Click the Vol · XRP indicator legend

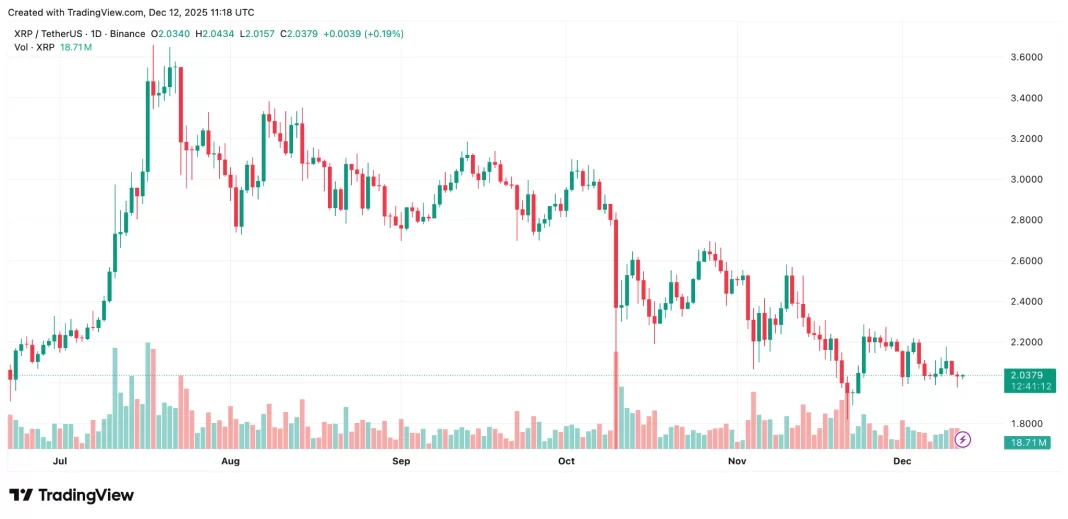pyautogui.click(x=31, y=47)
